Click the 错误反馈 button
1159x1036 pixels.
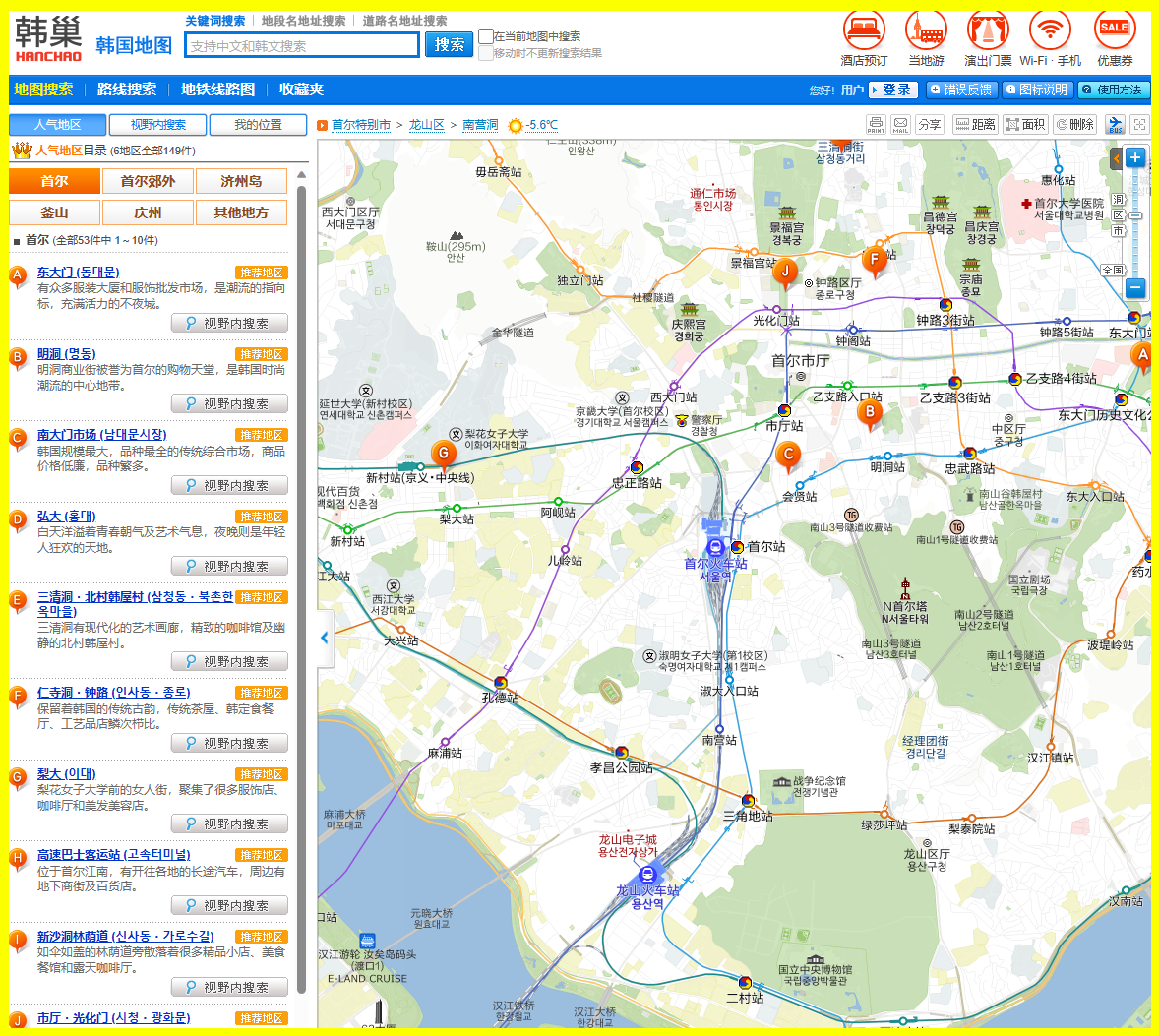pyautogui.click(x=961, y=90)
